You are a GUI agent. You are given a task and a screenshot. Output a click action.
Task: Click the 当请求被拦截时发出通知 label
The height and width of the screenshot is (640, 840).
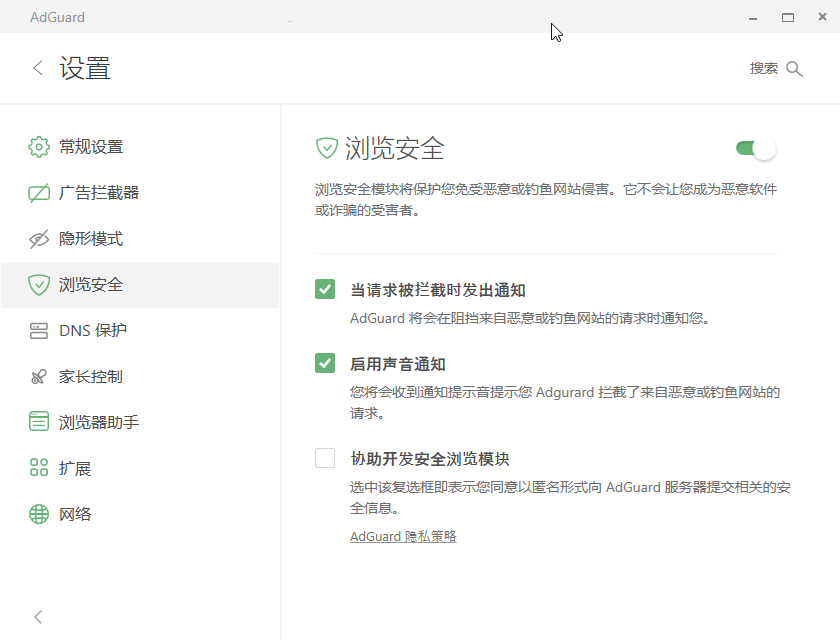pos(438,290)
